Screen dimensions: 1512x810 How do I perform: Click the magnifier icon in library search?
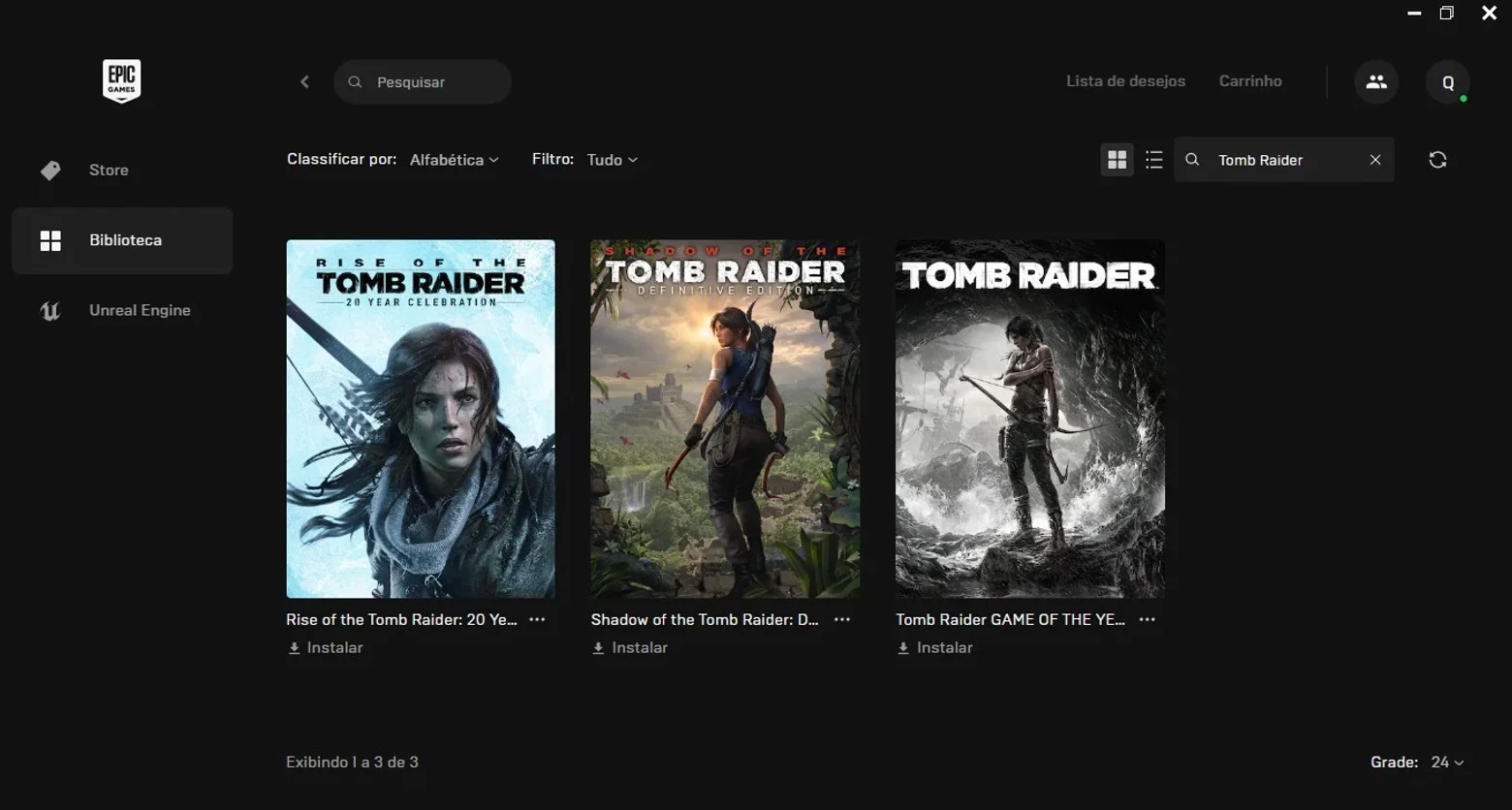[x=1192, y=160]
